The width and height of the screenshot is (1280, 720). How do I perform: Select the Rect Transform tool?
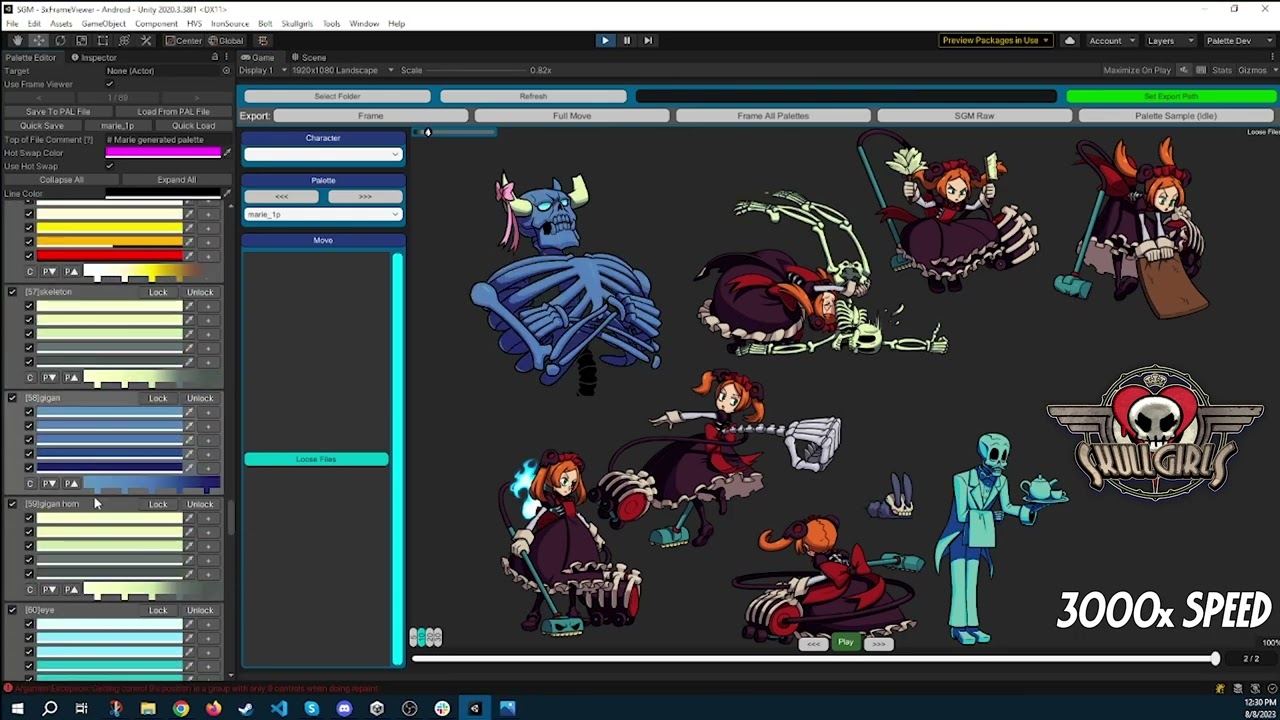coord(103,41)
